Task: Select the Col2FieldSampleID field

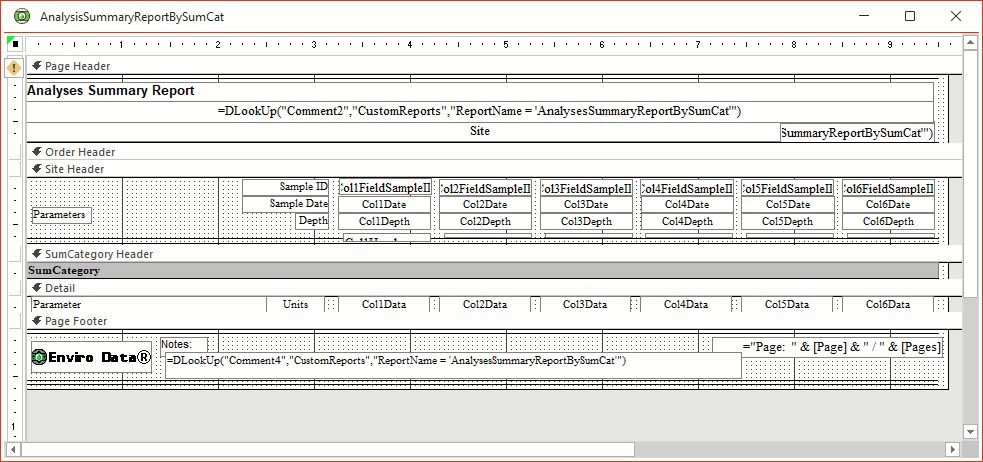Action: pos(485,187)
